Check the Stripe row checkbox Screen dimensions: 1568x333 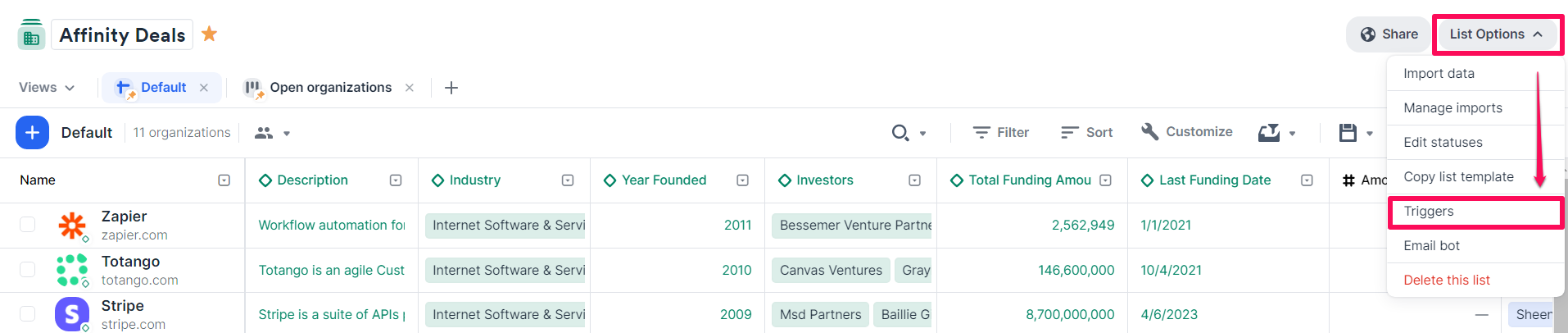pyautogui.click(x=28, y=314)
